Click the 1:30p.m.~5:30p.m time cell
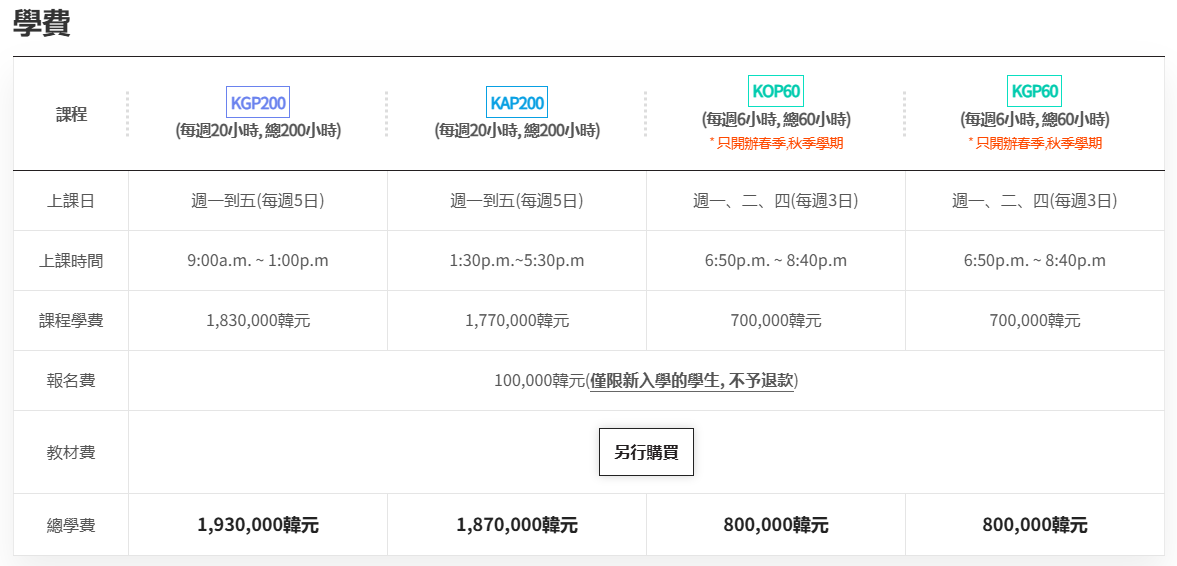 click(517, 261)
